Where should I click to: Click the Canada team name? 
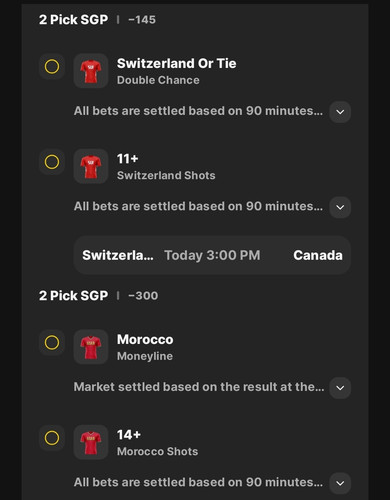tap(318, 255)
